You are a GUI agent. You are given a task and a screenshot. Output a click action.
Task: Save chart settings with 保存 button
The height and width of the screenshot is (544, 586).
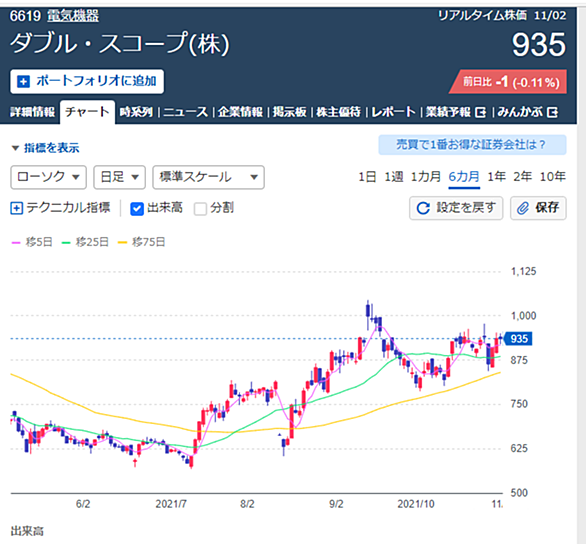[539, 208]
